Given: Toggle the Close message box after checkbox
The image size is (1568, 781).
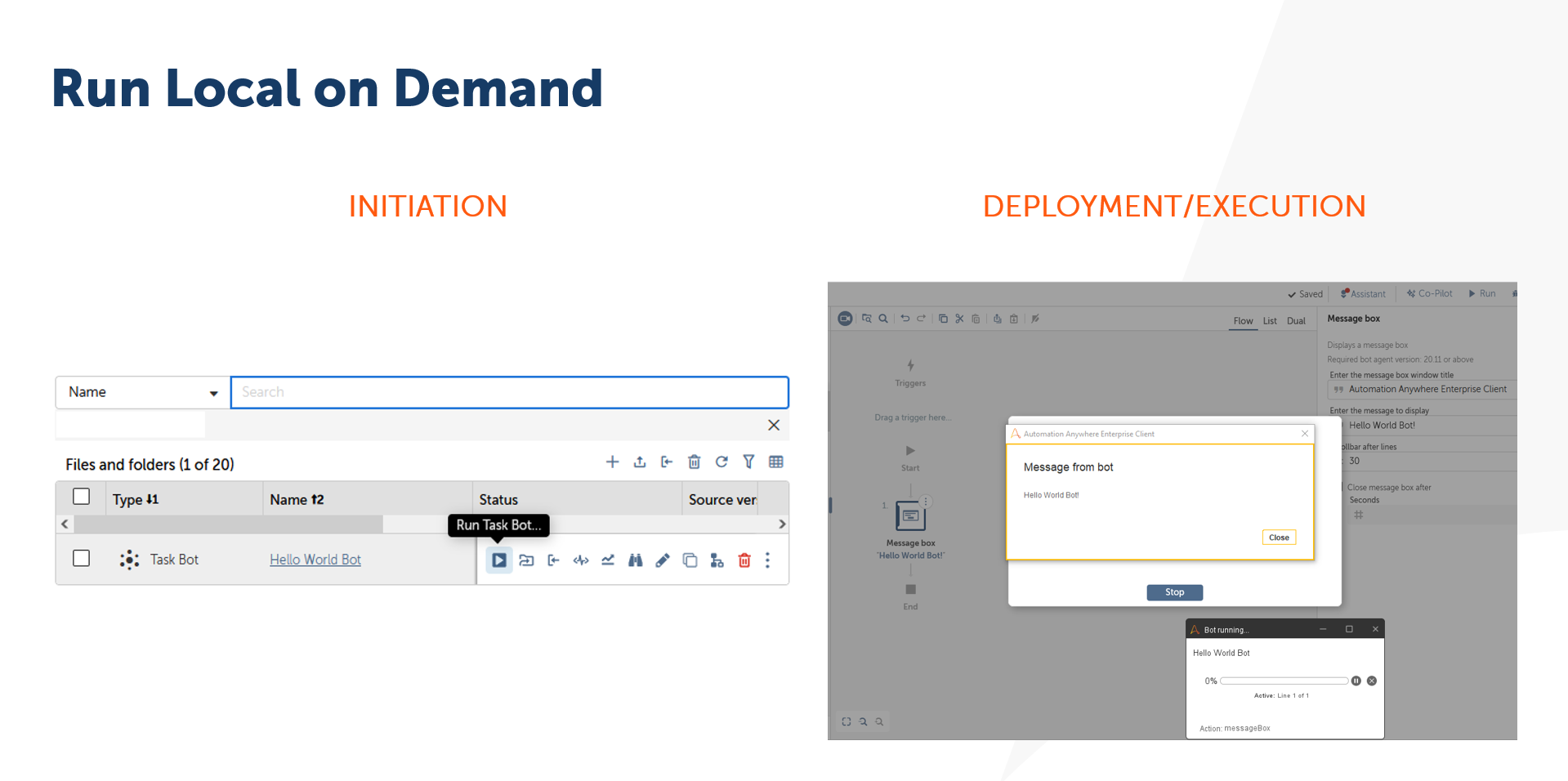Looking at the screenshot, I should click(x=1341, y=488).
